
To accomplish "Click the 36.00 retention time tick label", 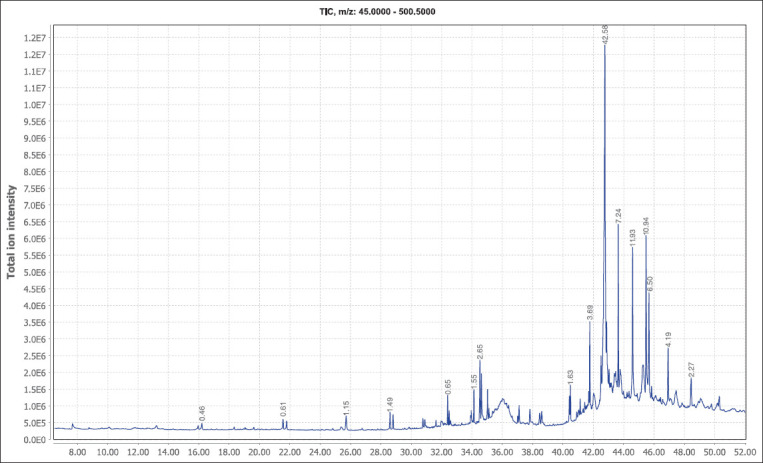I will (502, 451).
